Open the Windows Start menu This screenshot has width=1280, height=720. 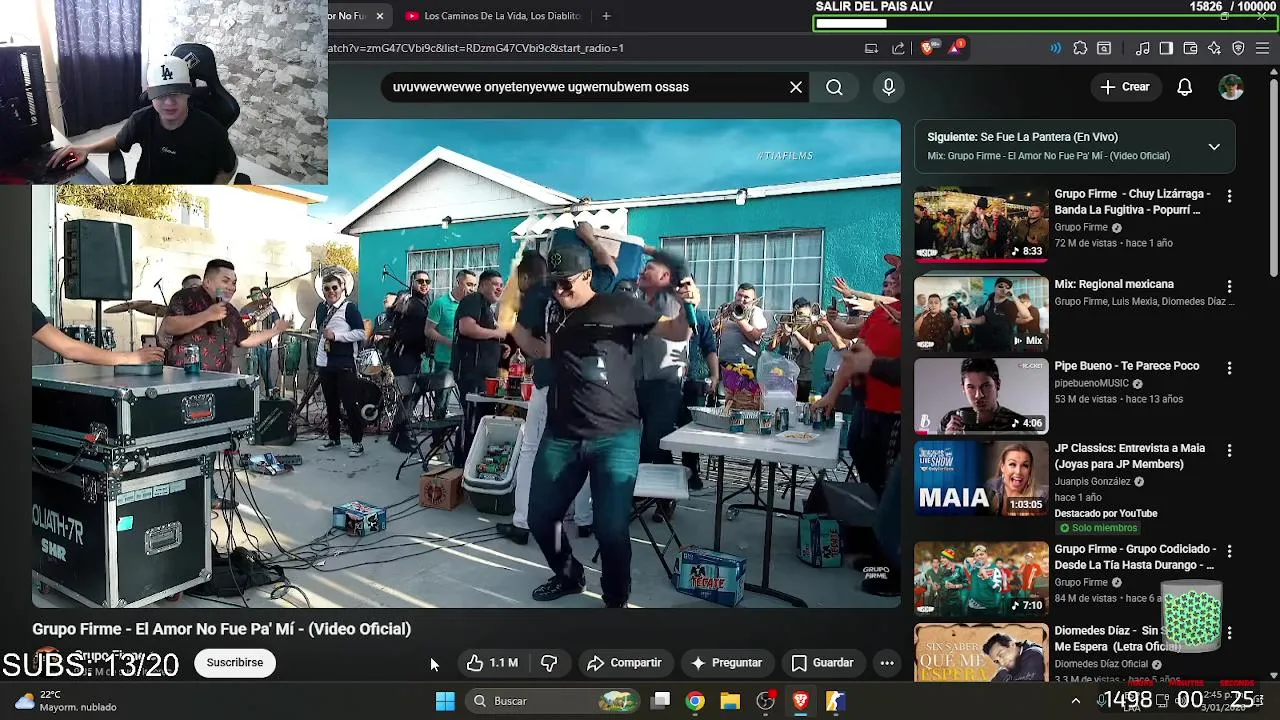click(445, 701)
